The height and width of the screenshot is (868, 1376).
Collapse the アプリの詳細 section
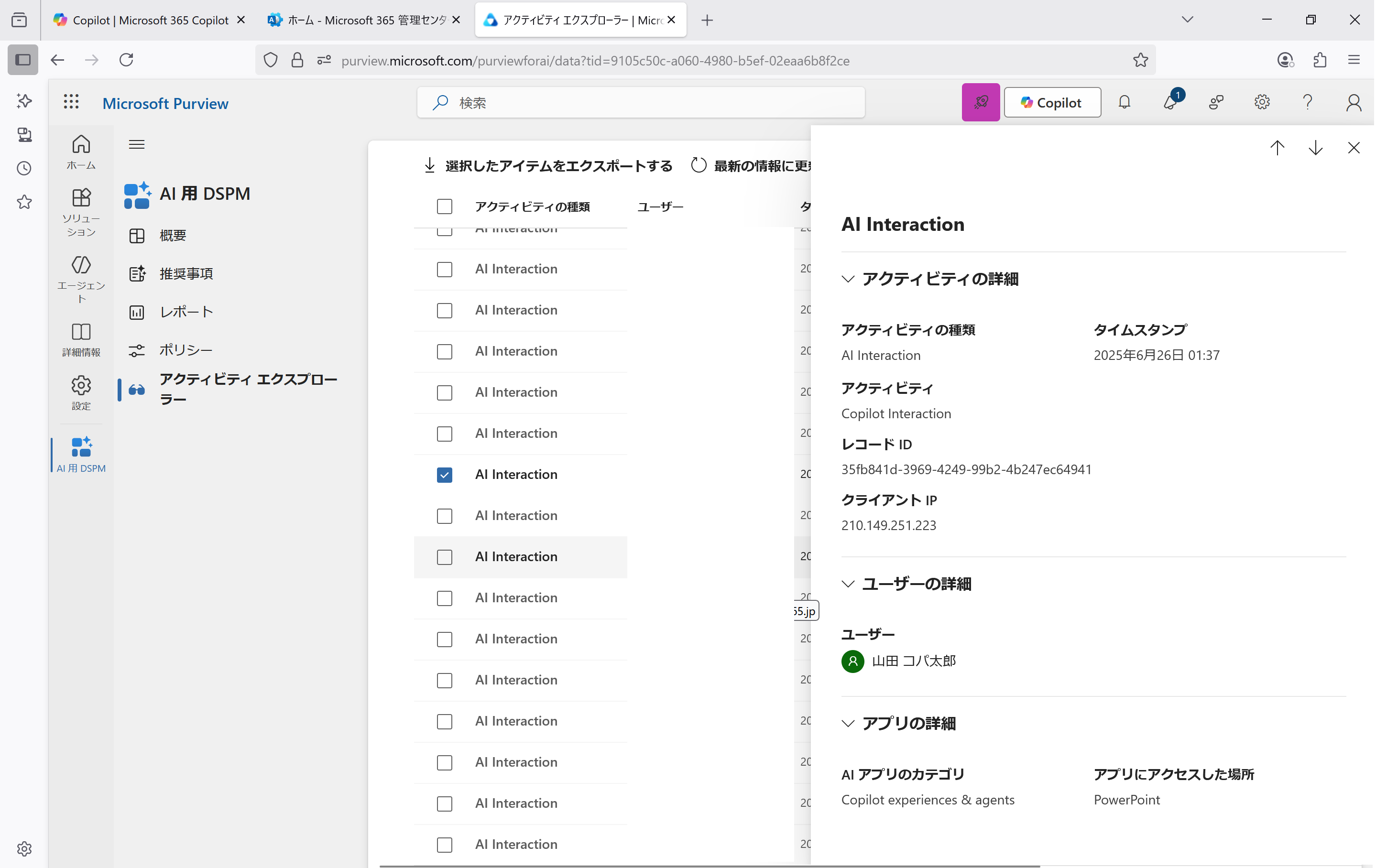[848, 724]
